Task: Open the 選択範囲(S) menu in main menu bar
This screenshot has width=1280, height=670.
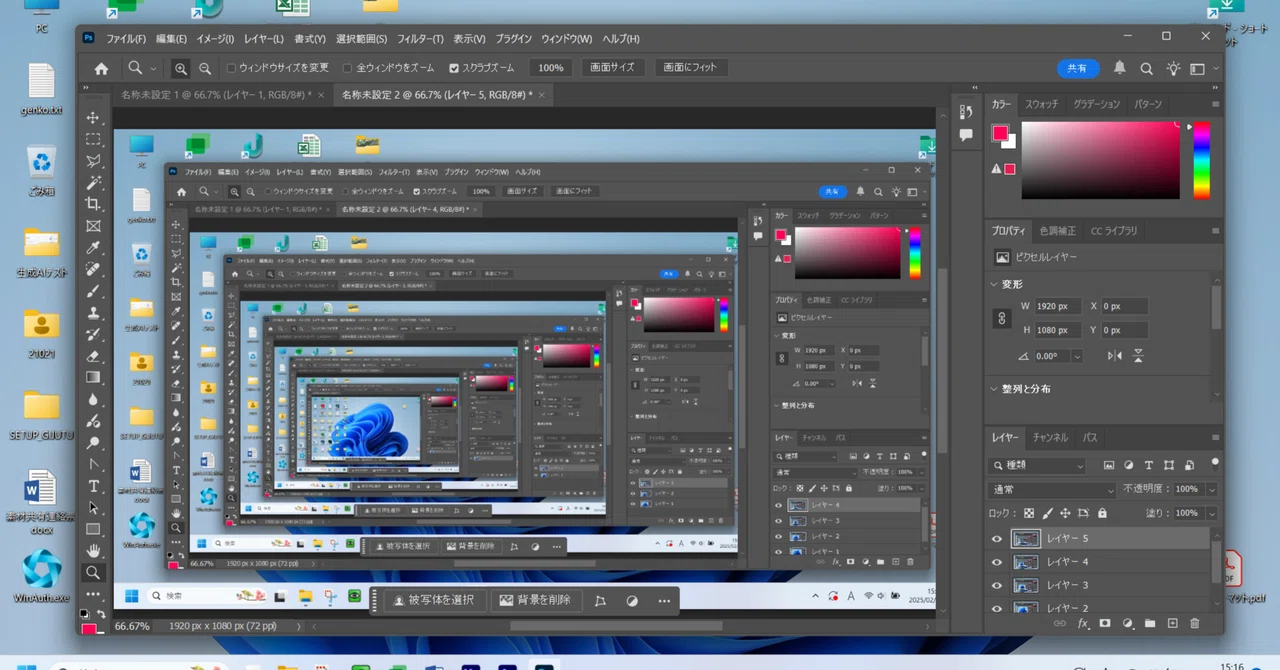Action: point(361,38)
